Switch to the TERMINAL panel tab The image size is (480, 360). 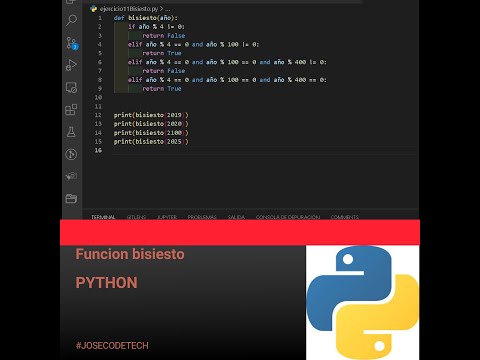tap(103, 217)
